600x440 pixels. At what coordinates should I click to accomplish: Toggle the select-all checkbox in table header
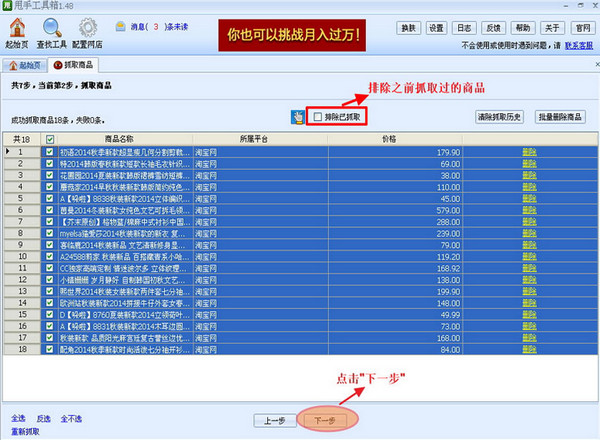point(50,140)
